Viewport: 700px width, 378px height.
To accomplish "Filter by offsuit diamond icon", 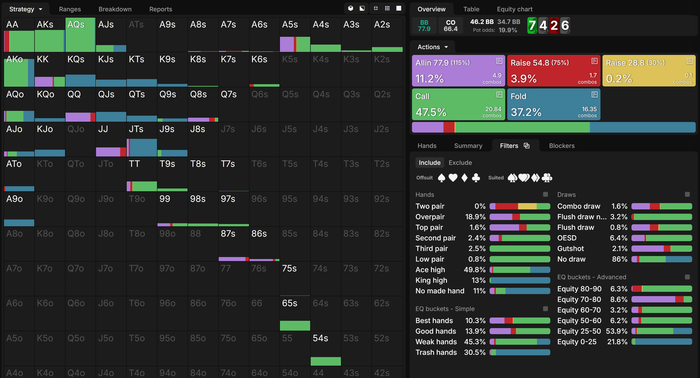I will click(x=464, y=178).
